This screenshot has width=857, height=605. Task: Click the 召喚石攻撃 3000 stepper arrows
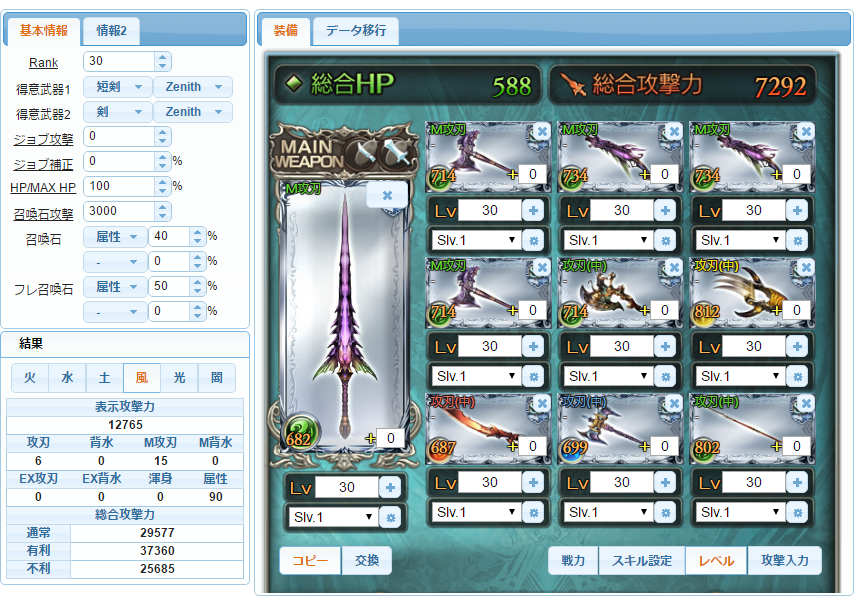(162, 212)
